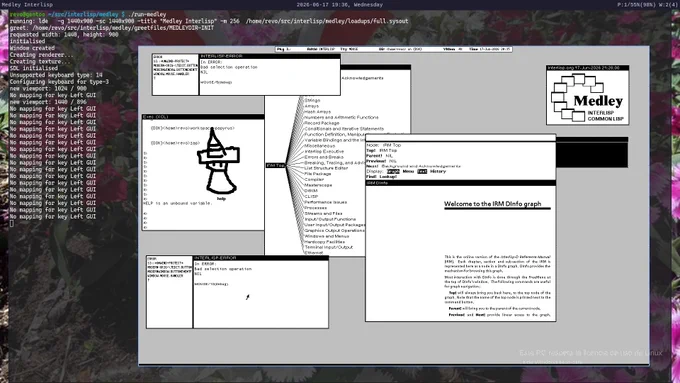Open Conditionals and Iterative Statements node
The width and height of the screenshot is (680, 383).
tap(344, 129)
